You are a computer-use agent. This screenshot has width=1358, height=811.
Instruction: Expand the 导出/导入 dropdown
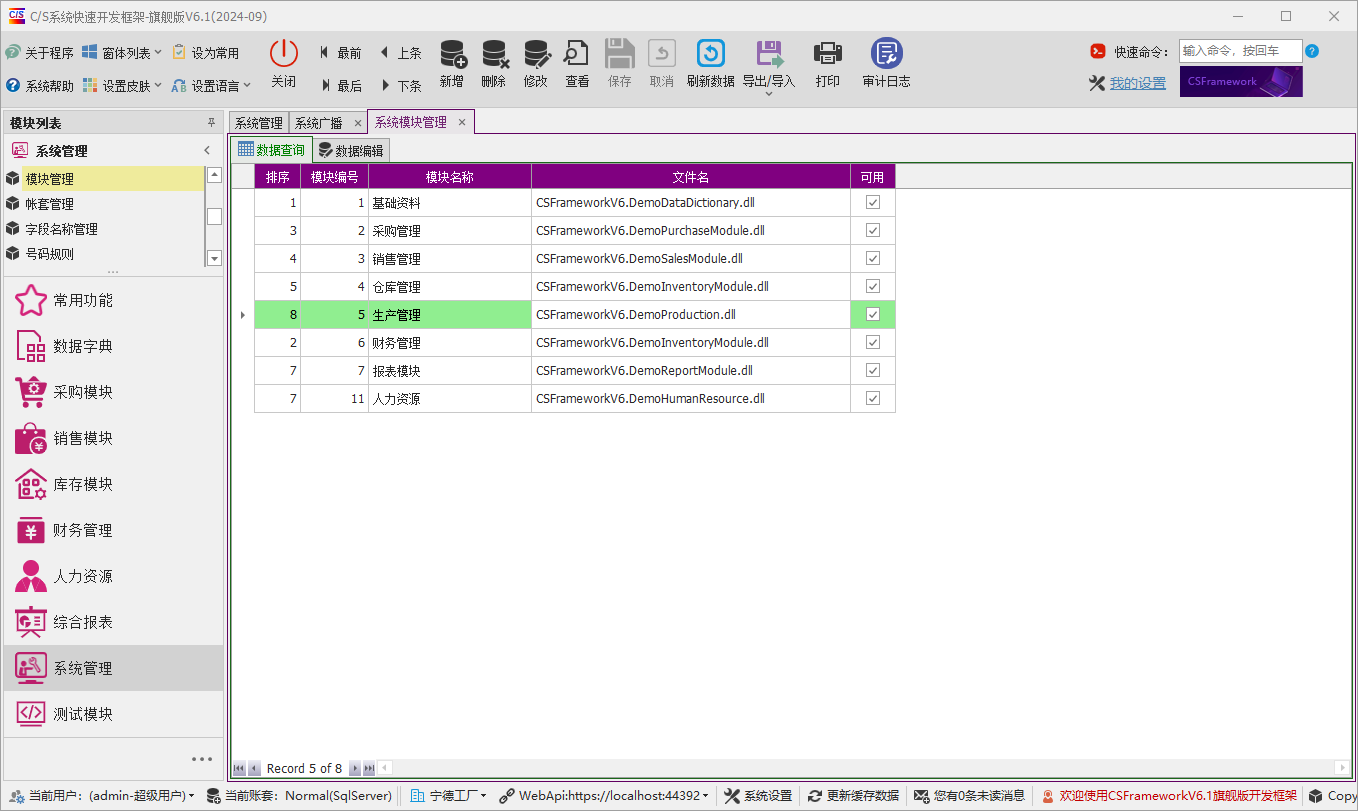768,93
